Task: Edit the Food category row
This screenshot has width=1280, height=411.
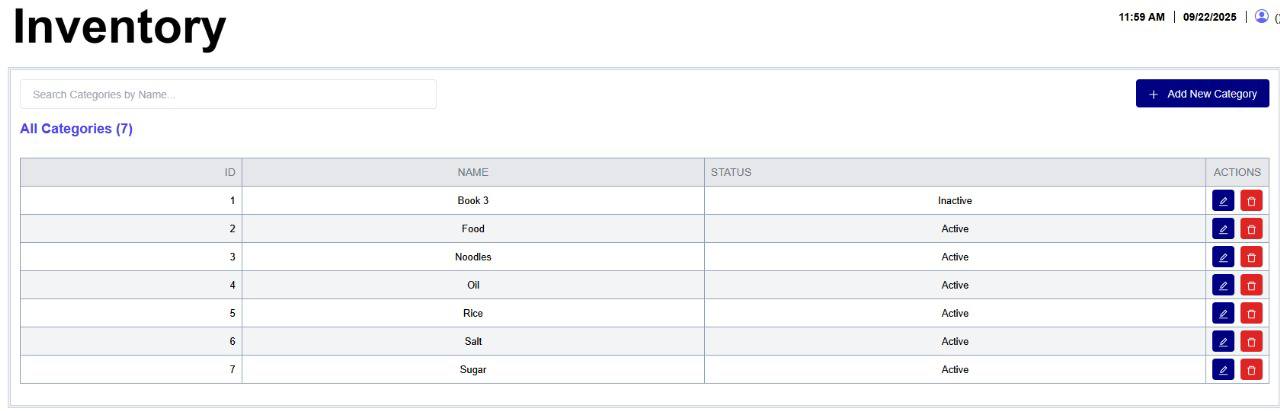Action: pyautogui.click(x=1223, y=229)
